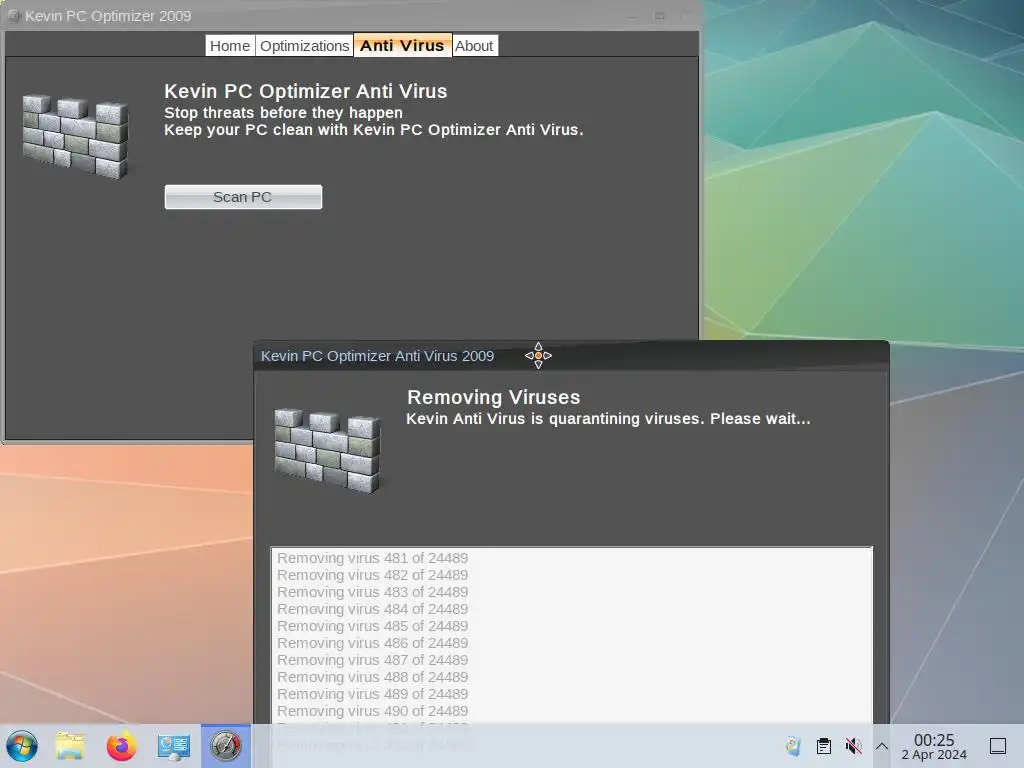Viewport: 1024px width, 768px height.
Task: Unmute the volume tray icon
Action: [853, 746]
